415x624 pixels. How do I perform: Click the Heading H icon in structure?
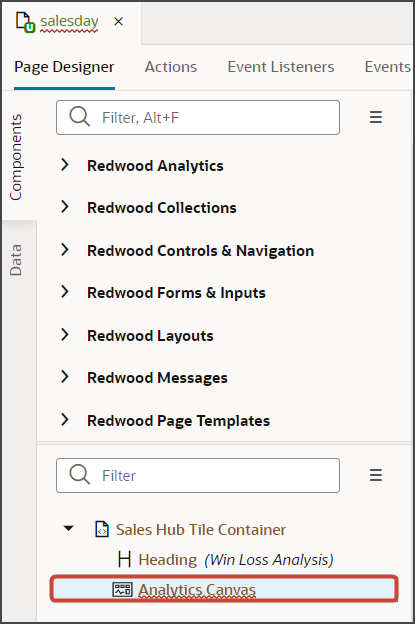124,559
